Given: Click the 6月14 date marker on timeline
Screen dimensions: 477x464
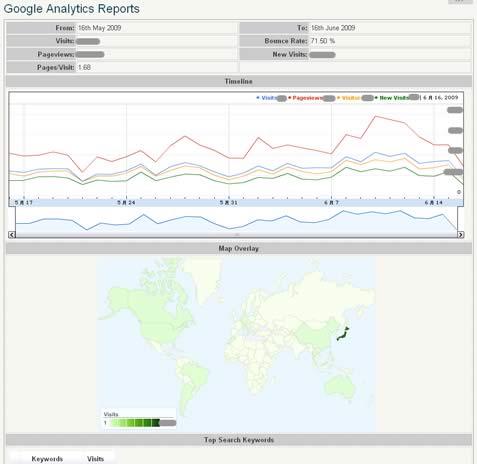Looking at the screenshot, I should coord(434,202).
